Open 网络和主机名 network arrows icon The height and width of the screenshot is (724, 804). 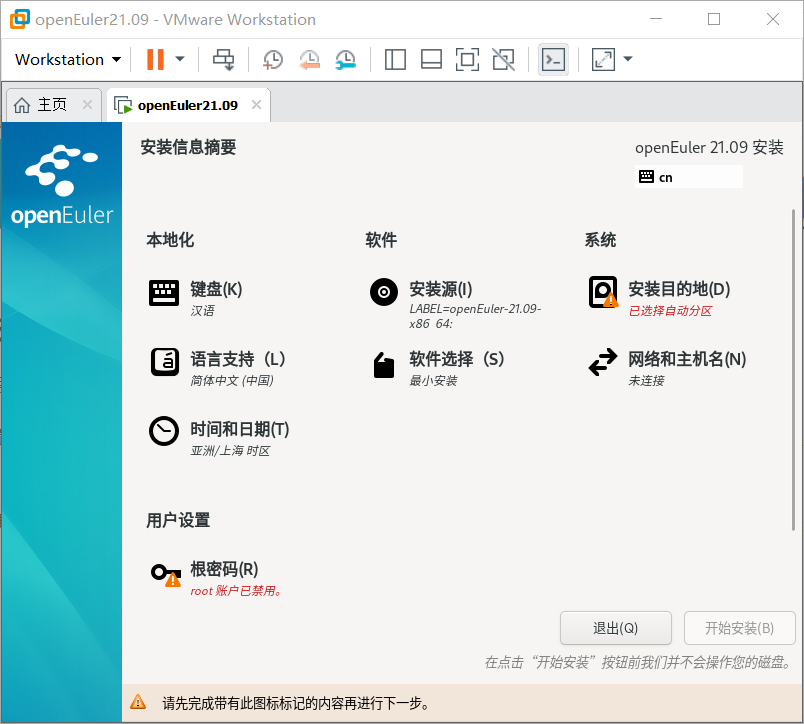click(x=603, y=362)
